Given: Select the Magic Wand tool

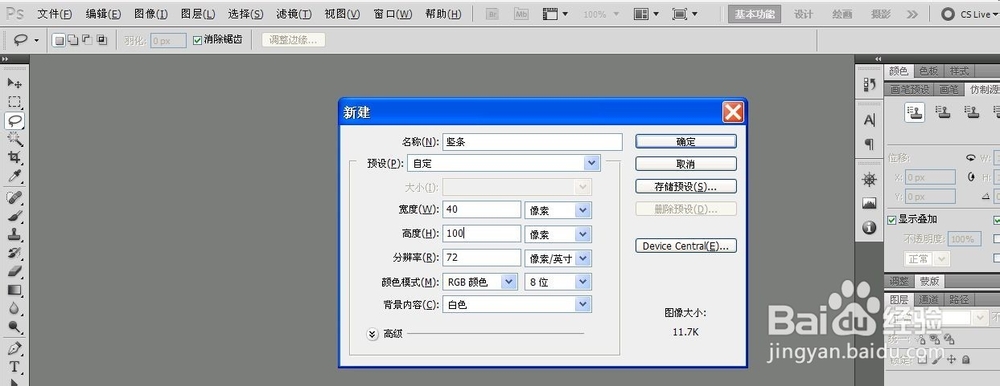Looking at the screenshot, I should point(14,138).
